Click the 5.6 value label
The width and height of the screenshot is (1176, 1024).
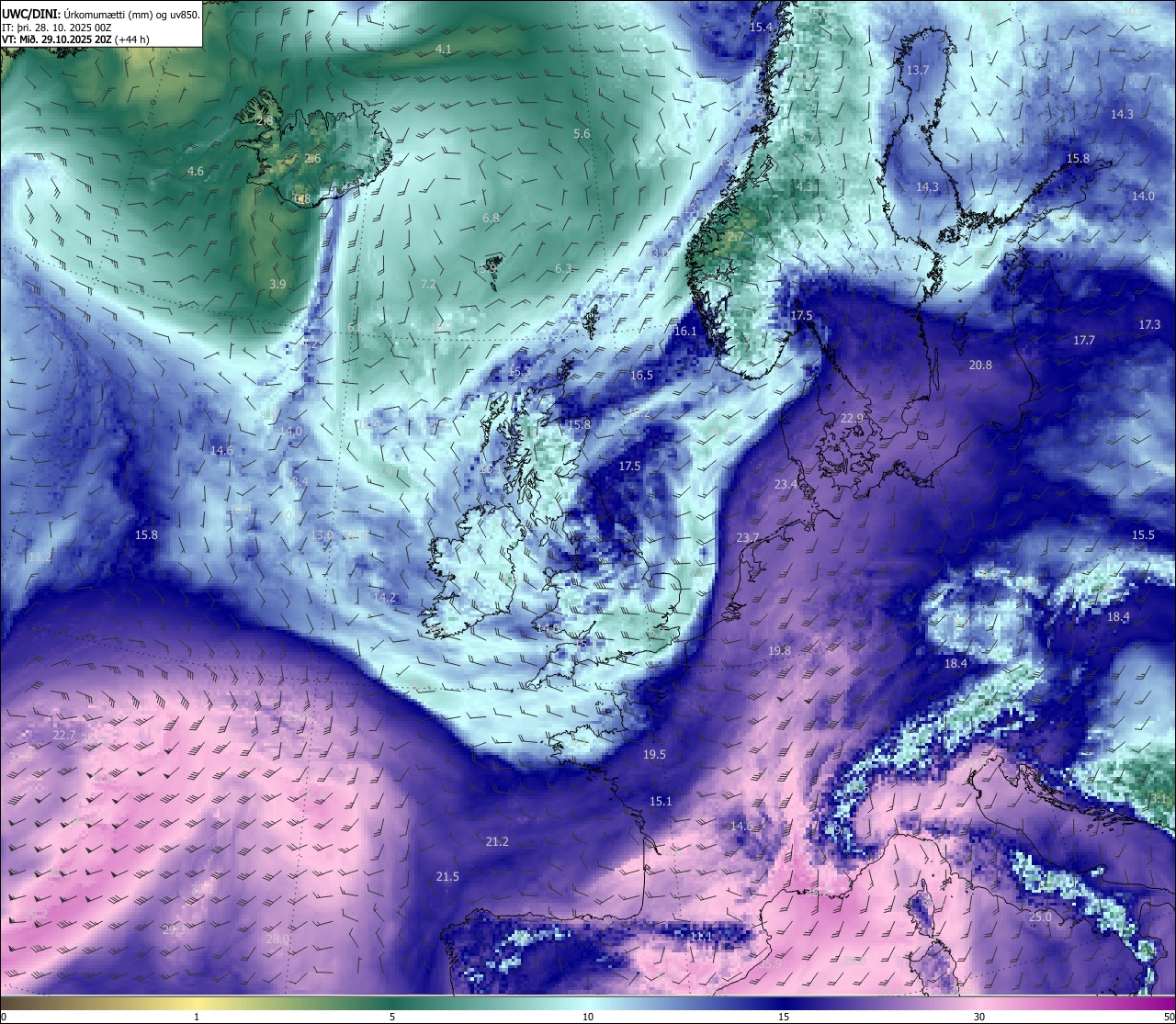[582, 134]
